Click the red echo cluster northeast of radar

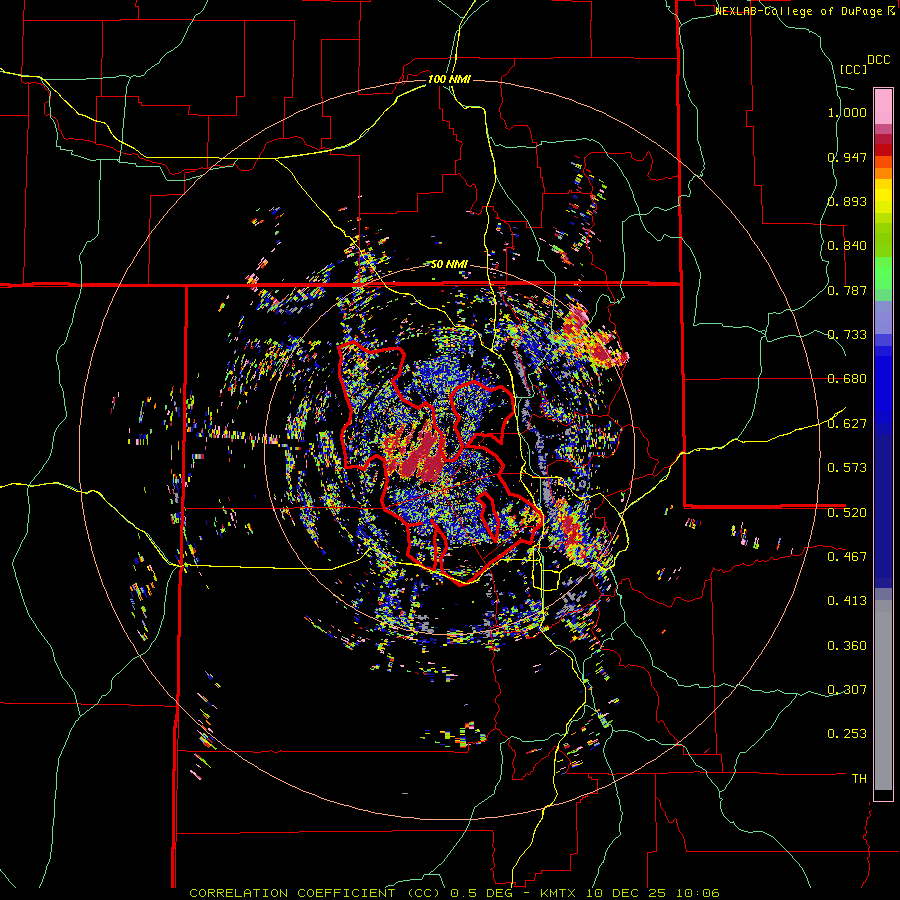[594, 339]
